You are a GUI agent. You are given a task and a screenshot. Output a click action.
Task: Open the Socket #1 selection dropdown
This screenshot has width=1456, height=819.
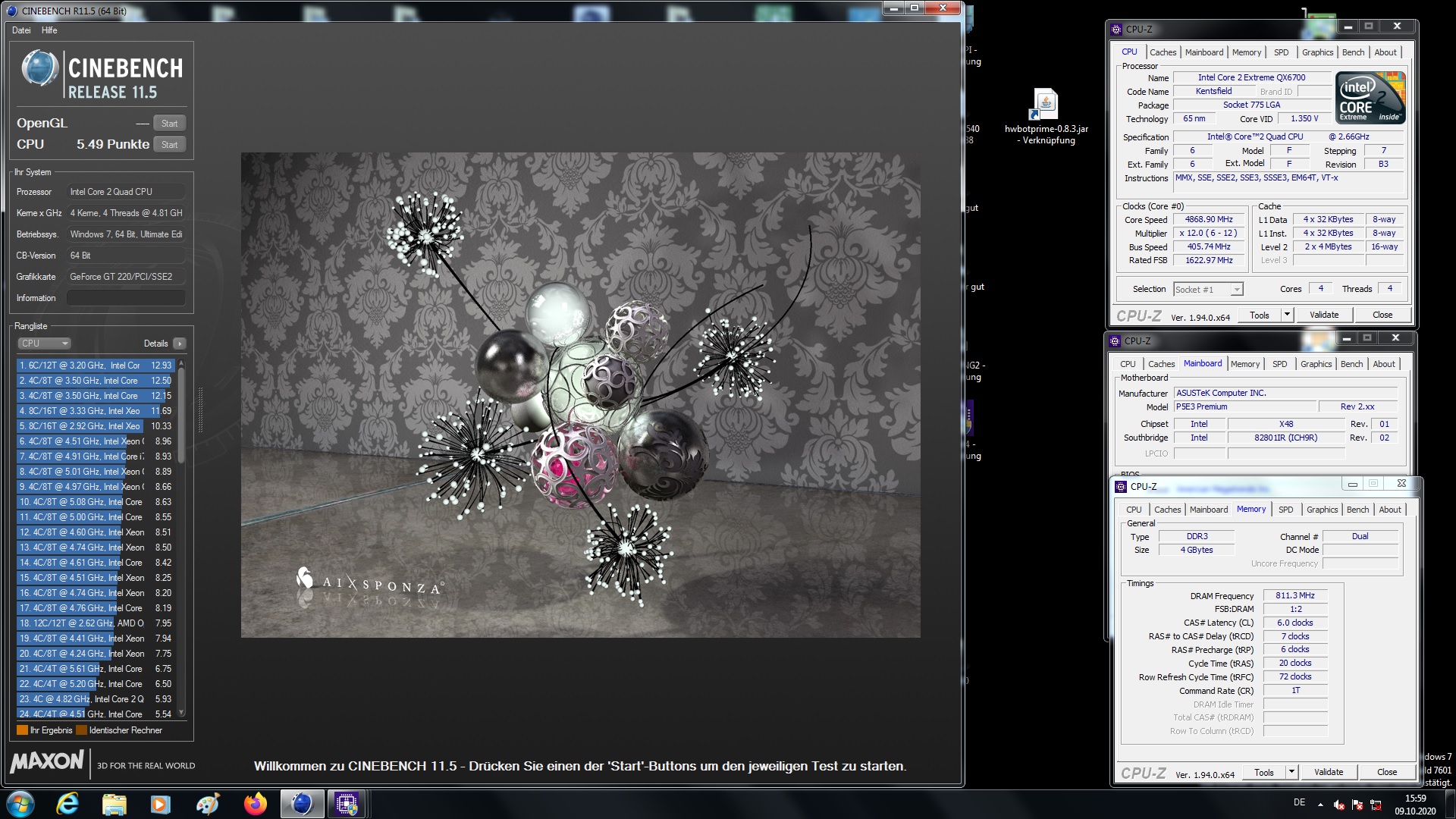tap(1208, 289)
